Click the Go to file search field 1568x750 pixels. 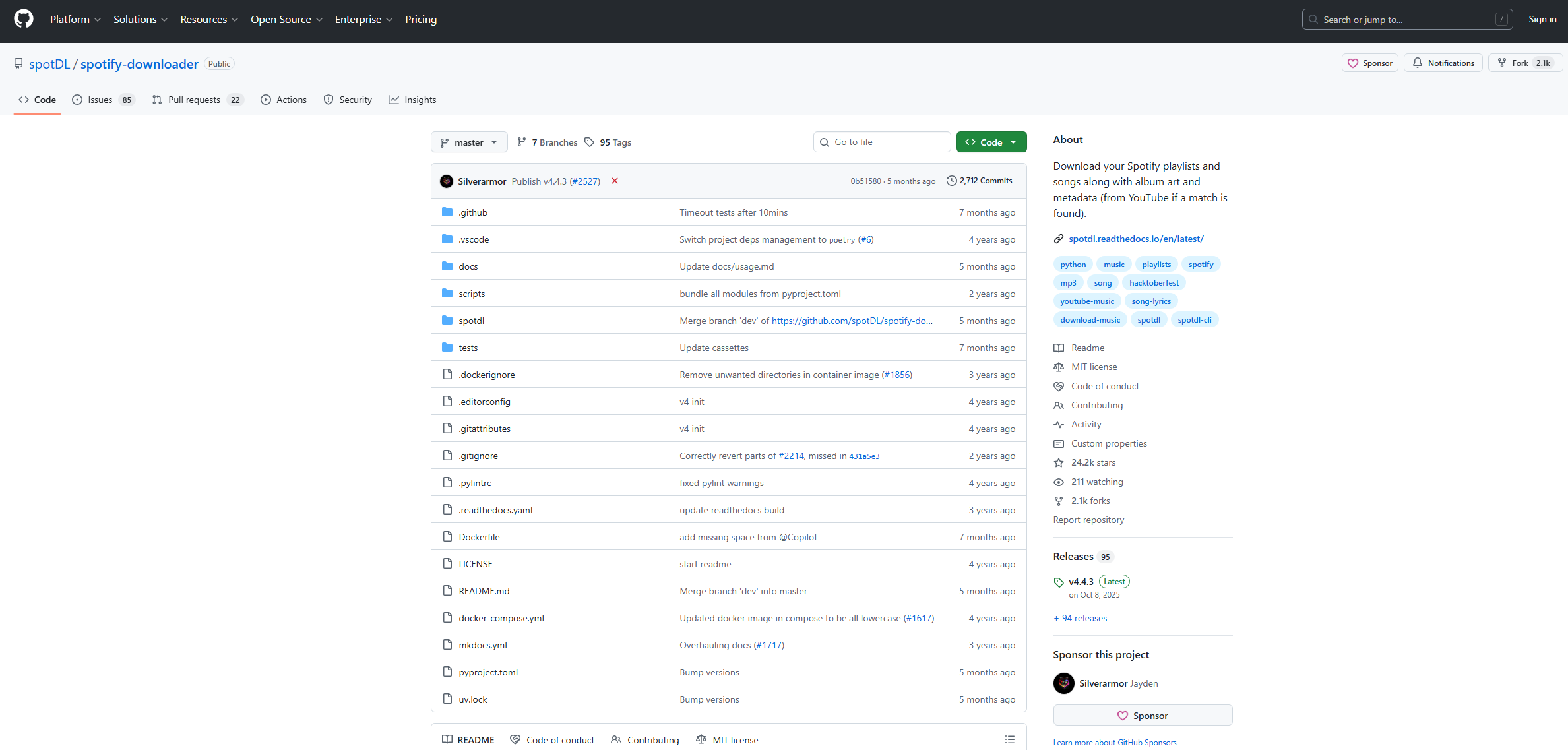pyautogui.click(x=882, y=142)
